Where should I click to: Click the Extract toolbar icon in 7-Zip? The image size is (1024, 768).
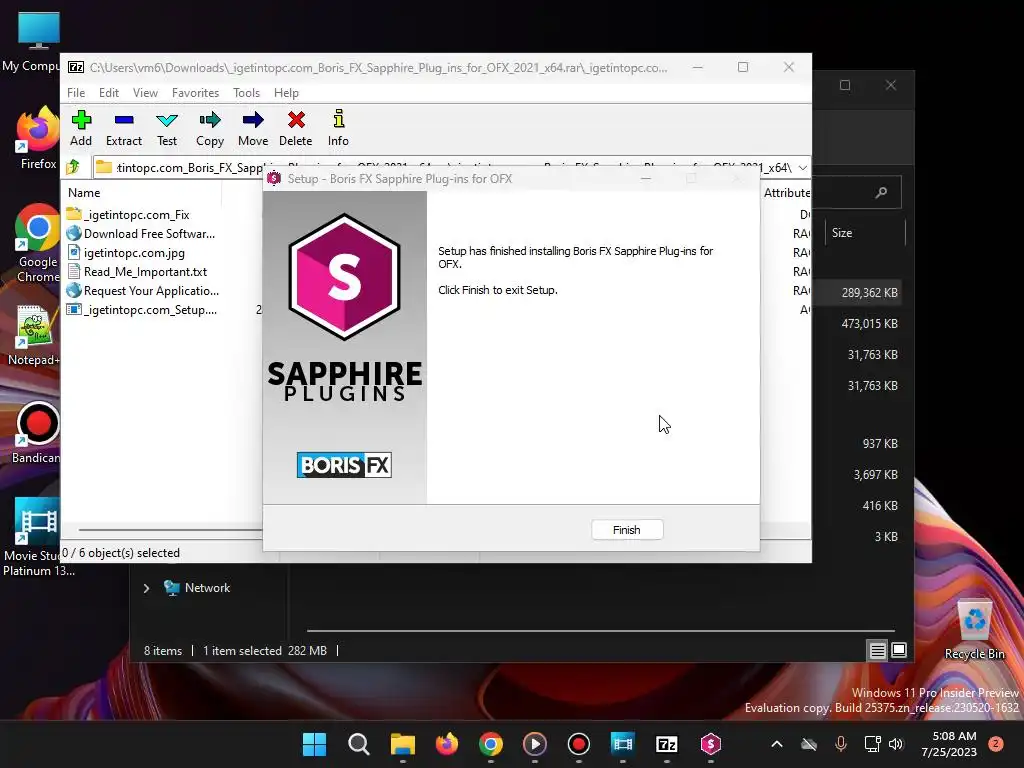click(123, 128)
